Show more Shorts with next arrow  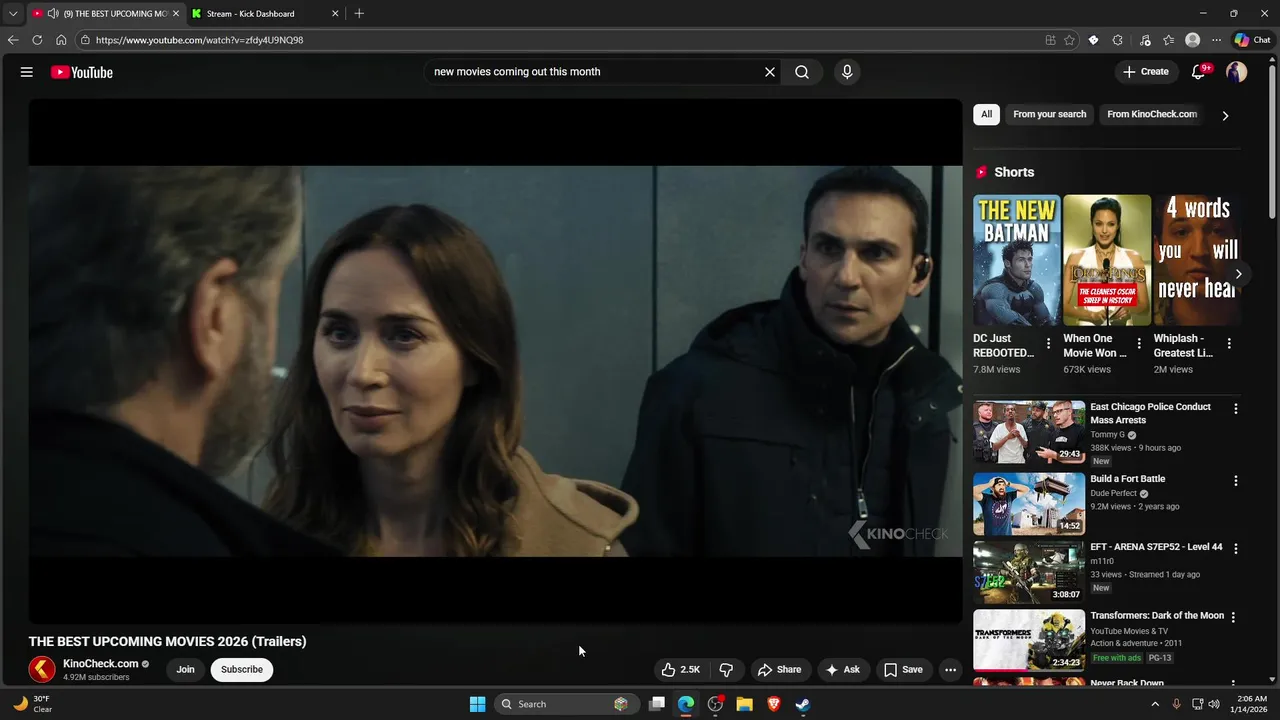[x=1238, y=274]
